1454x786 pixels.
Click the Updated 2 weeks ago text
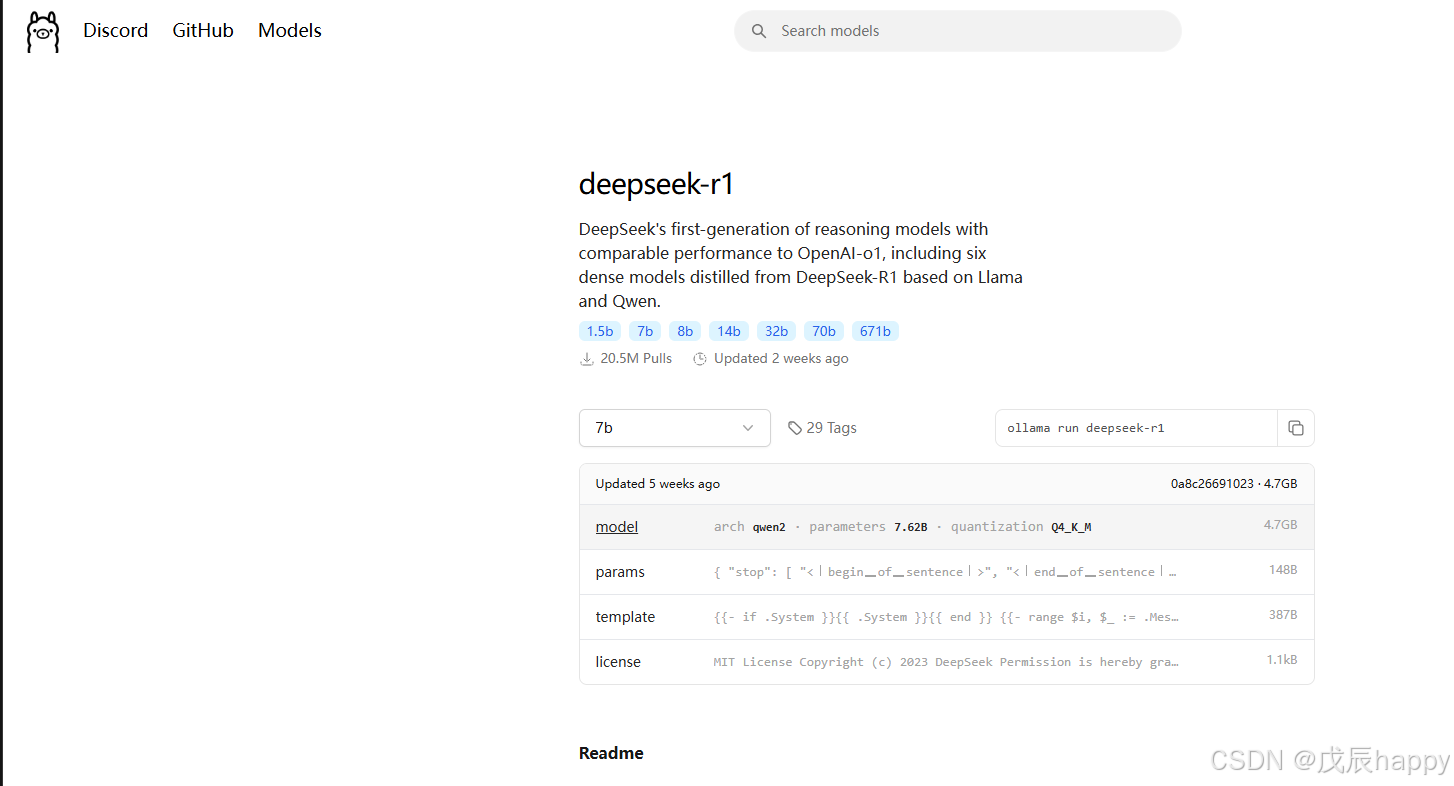point(781,359)
